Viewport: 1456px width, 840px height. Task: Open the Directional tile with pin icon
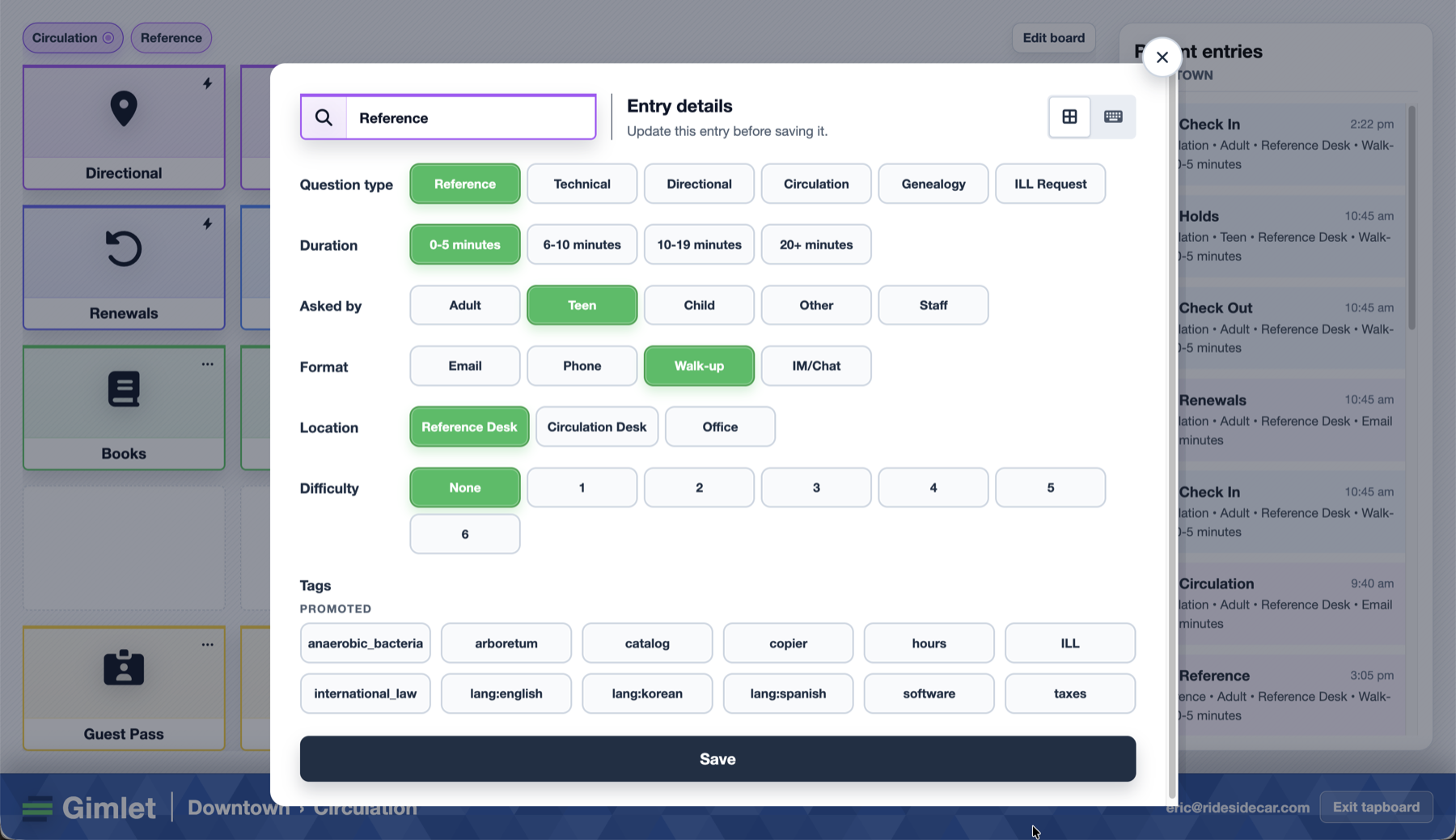coord(124,127)
